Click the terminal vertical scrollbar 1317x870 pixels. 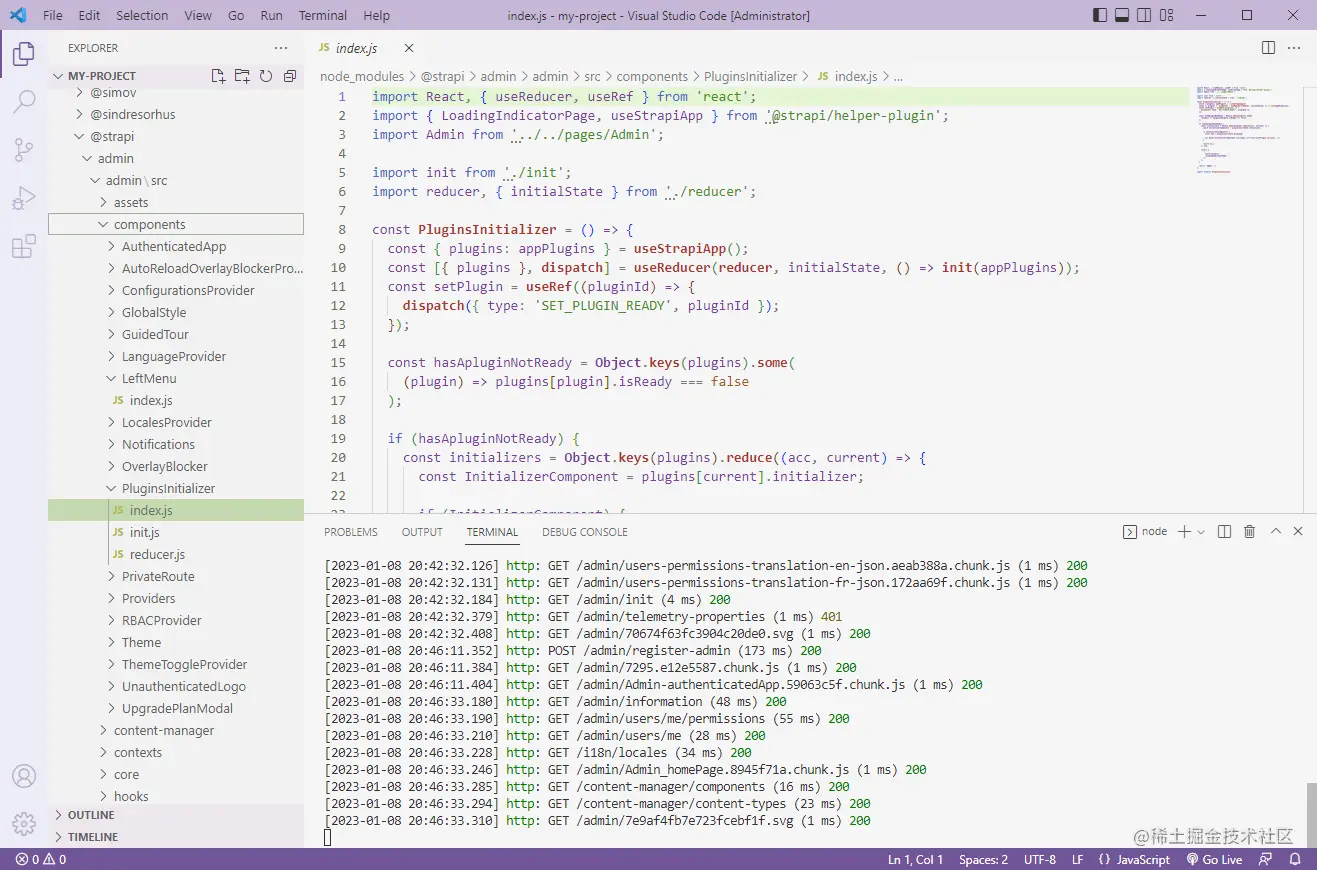[1311, 813]
